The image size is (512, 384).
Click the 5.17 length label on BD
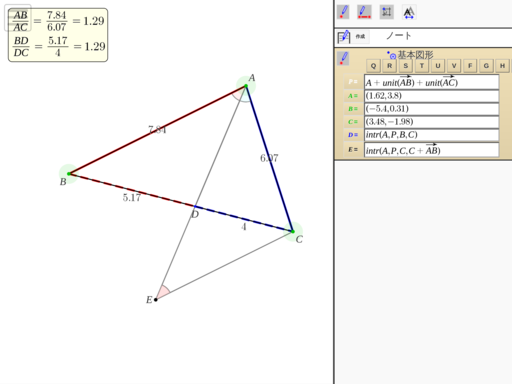click(132, 198)
